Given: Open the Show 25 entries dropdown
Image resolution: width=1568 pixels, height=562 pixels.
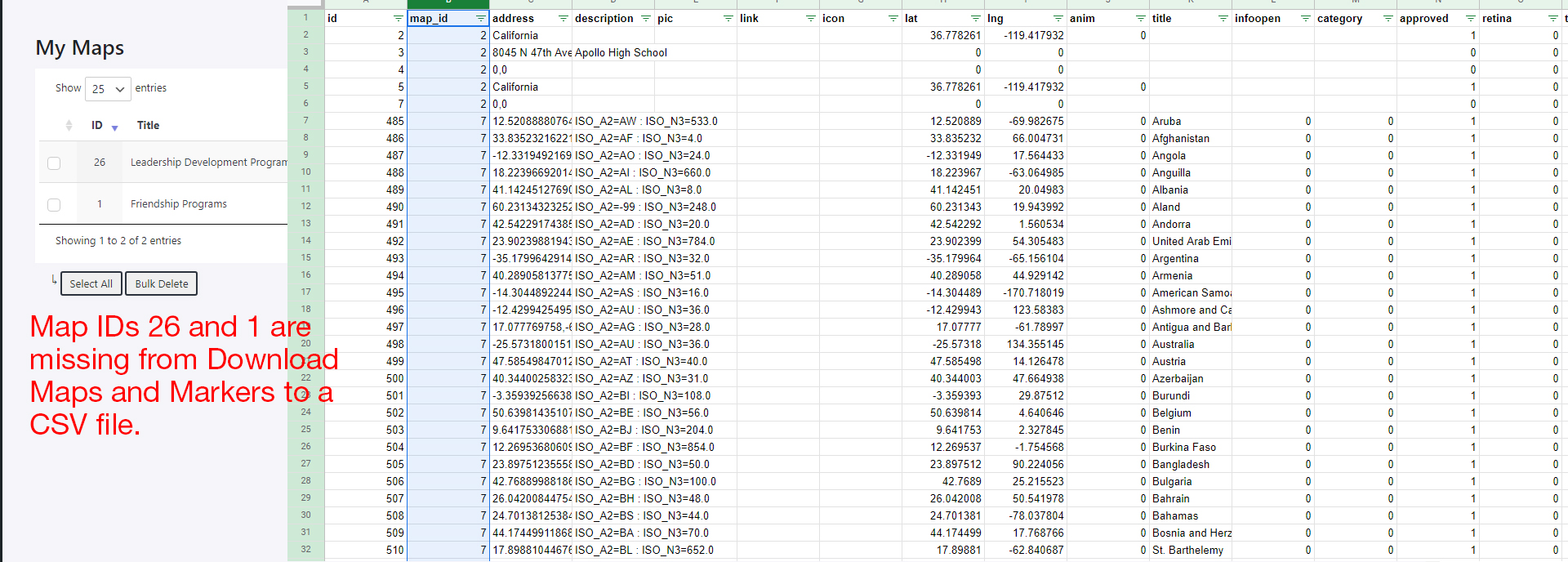Looking at the screenshot, I should tap(108, 89).
